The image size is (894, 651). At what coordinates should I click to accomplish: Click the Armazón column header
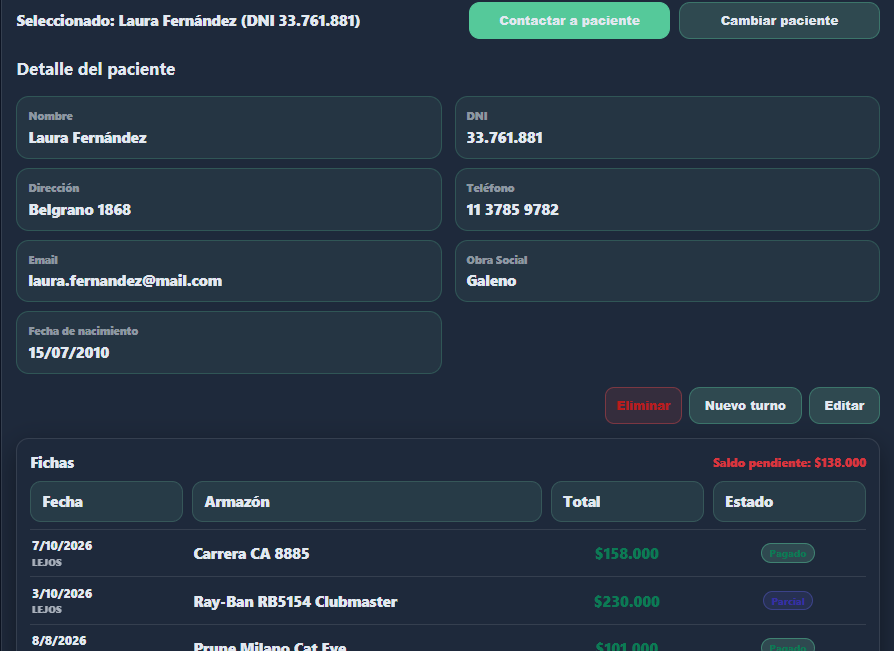click(367, 502)
